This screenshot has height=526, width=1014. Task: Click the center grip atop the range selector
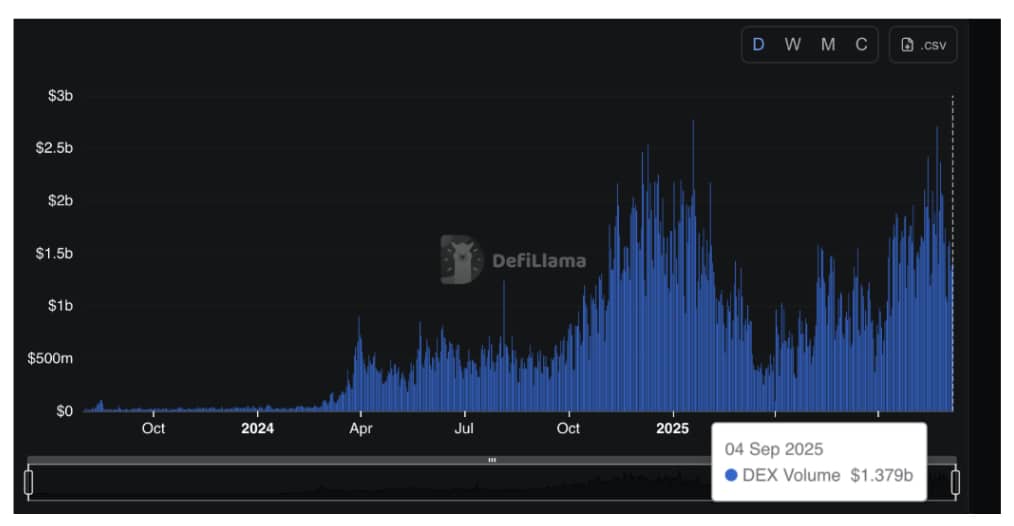click(491, 460)
